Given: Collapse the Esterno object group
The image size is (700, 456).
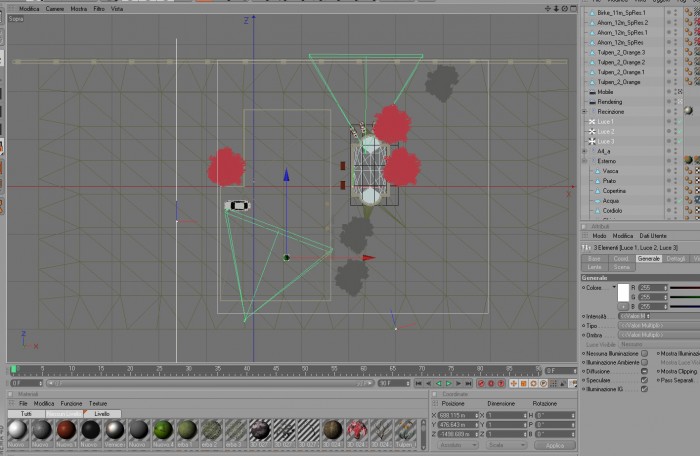Looking at the screenshot, I should pyautogui.click(x=584, y=161).
